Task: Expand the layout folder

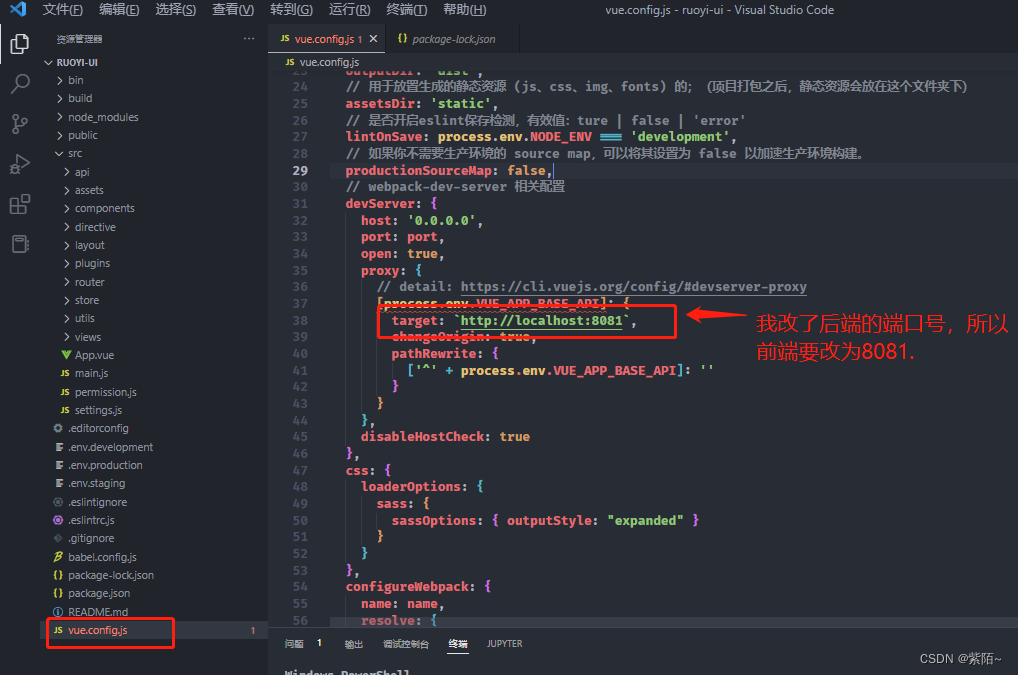Action: tap(66, 245)
